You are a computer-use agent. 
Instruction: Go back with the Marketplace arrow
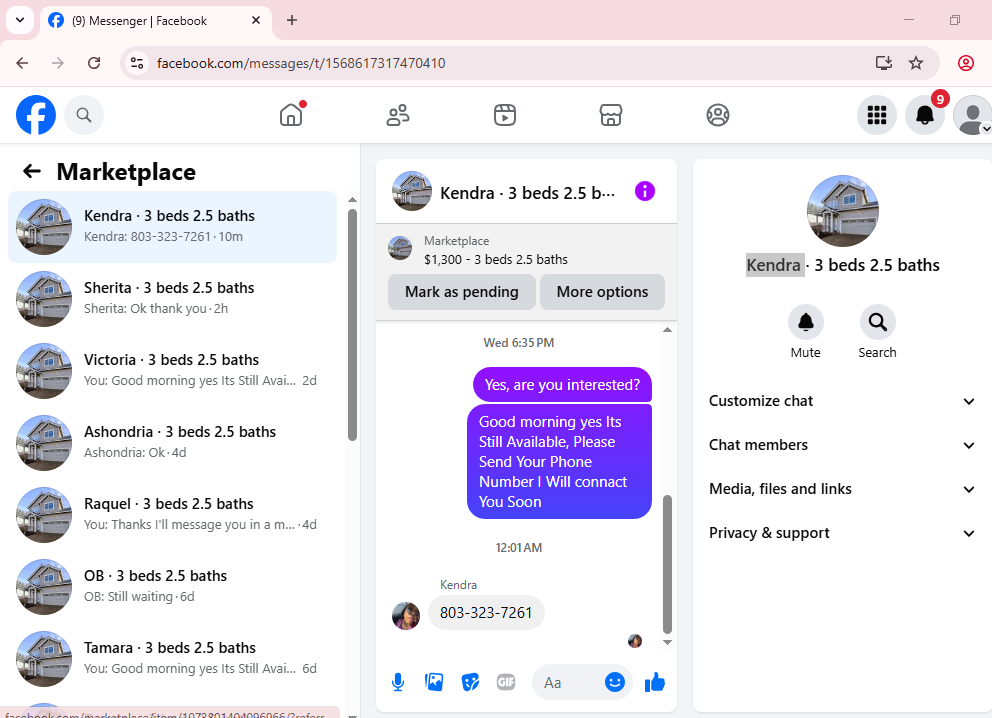[32, 171]
